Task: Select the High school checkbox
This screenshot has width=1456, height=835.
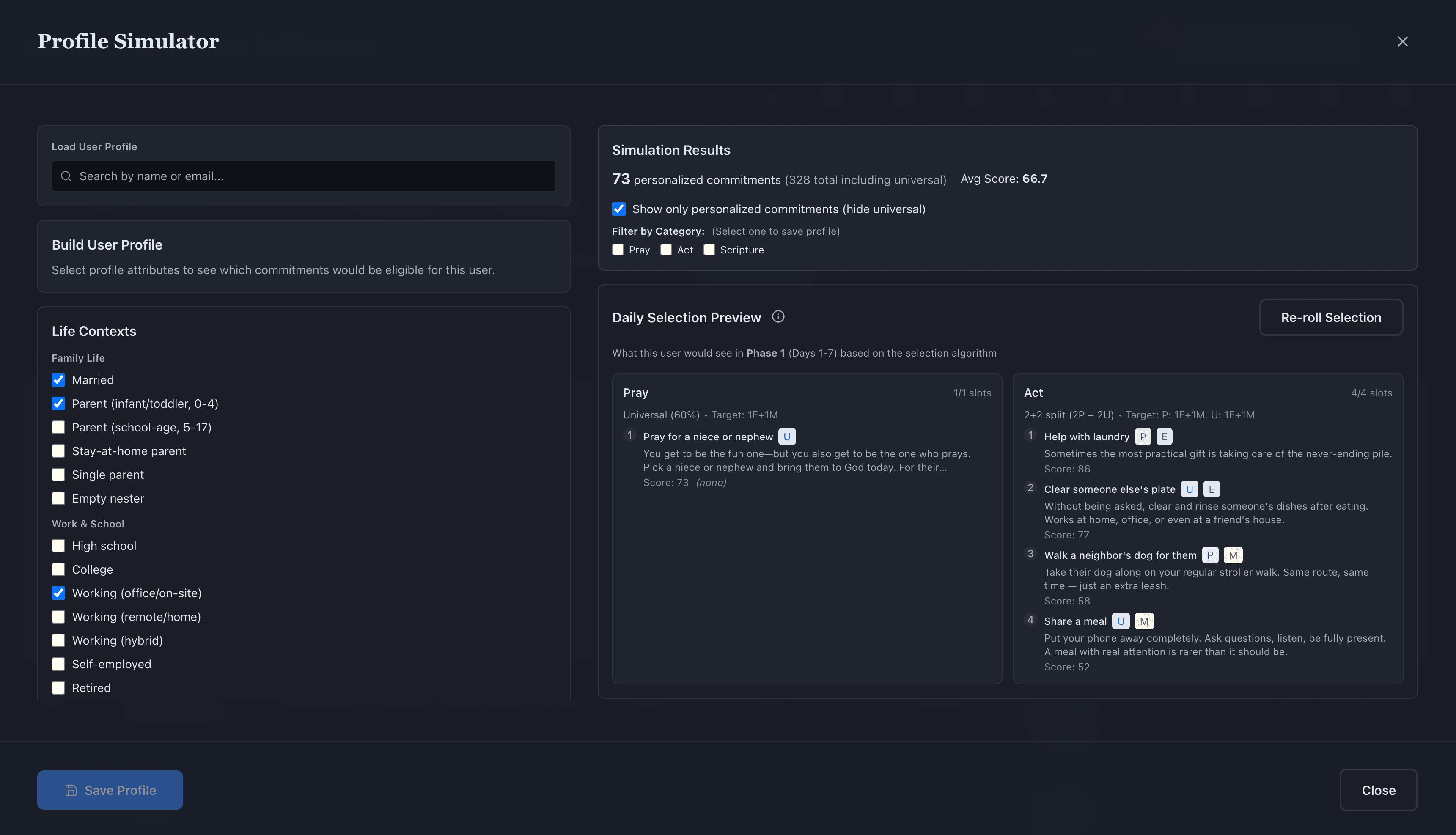Action: [58, 545]
